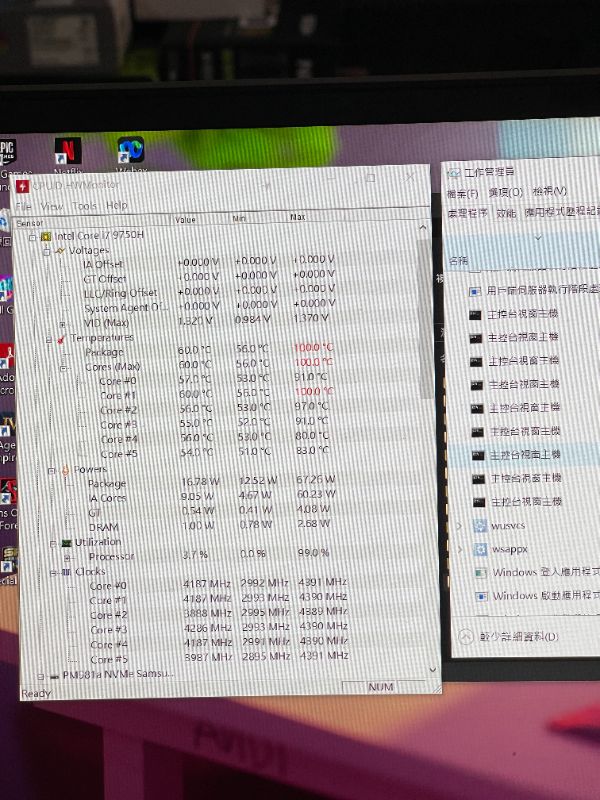Click HWMonitor scrollbar up arrow
600x800 pixels.
coord(423,228)
